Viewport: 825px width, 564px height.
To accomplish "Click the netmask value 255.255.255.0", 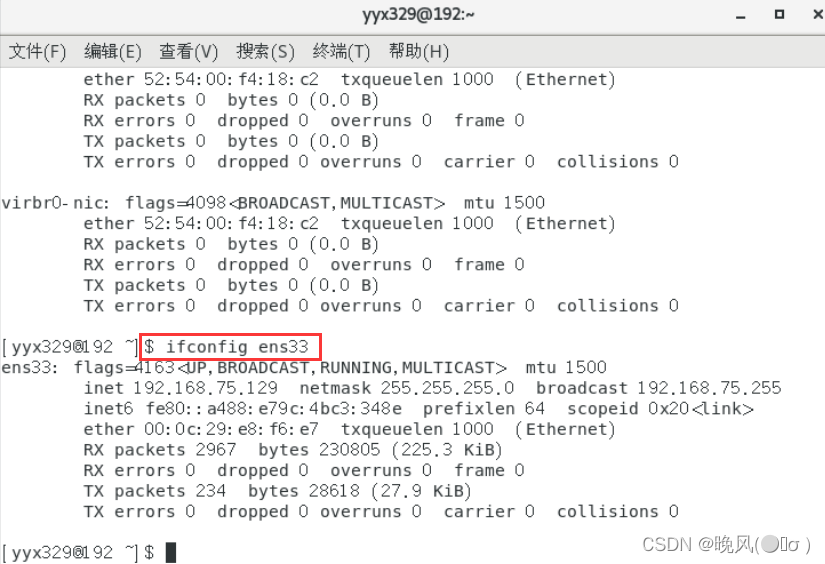I will 447,388.
